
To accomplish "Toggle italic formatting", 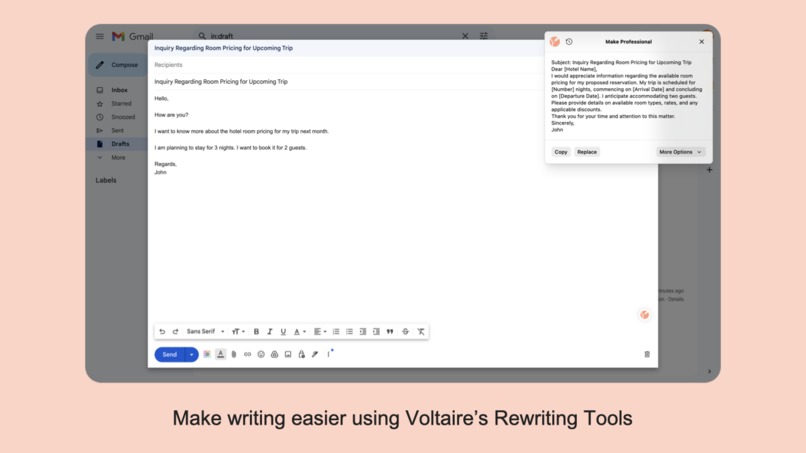I will click(269, 332).
